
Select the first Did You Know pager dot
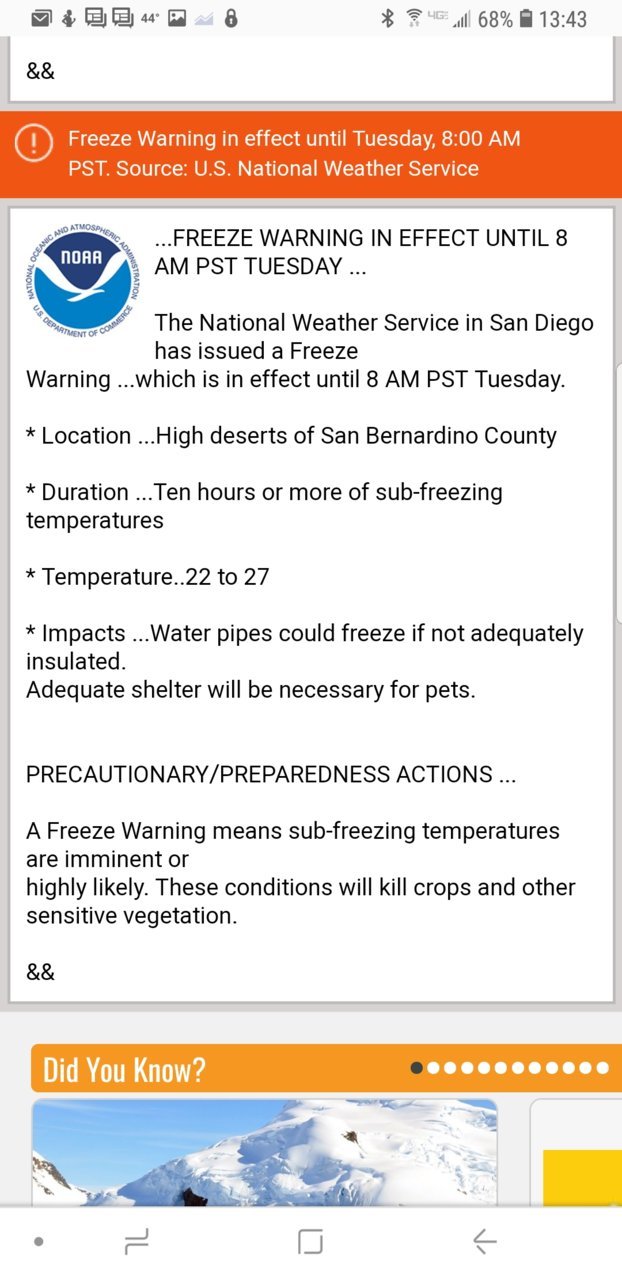417,1068
